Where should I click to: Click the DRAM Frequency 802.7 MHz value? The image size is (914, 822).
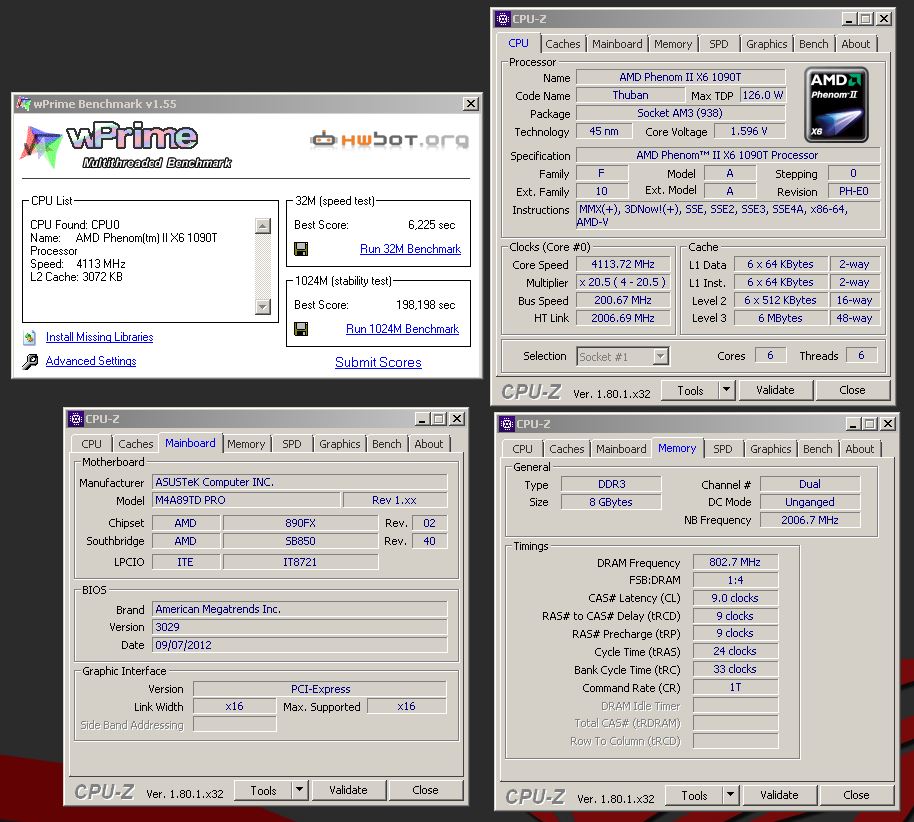(735, 562)
